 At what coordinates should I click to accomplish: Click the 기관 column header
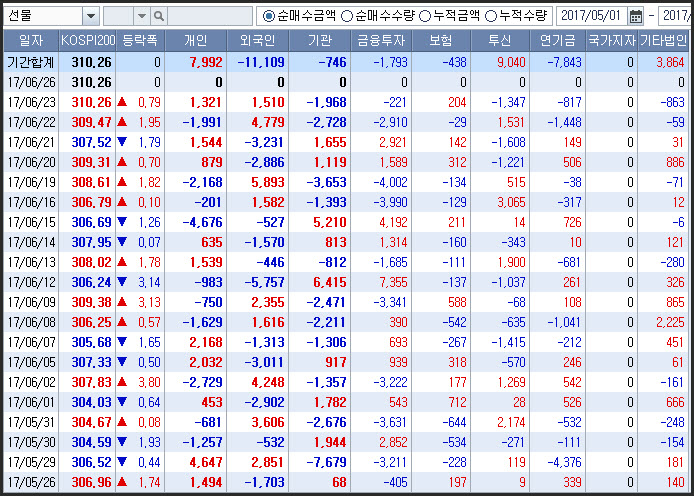coord(320,41)
